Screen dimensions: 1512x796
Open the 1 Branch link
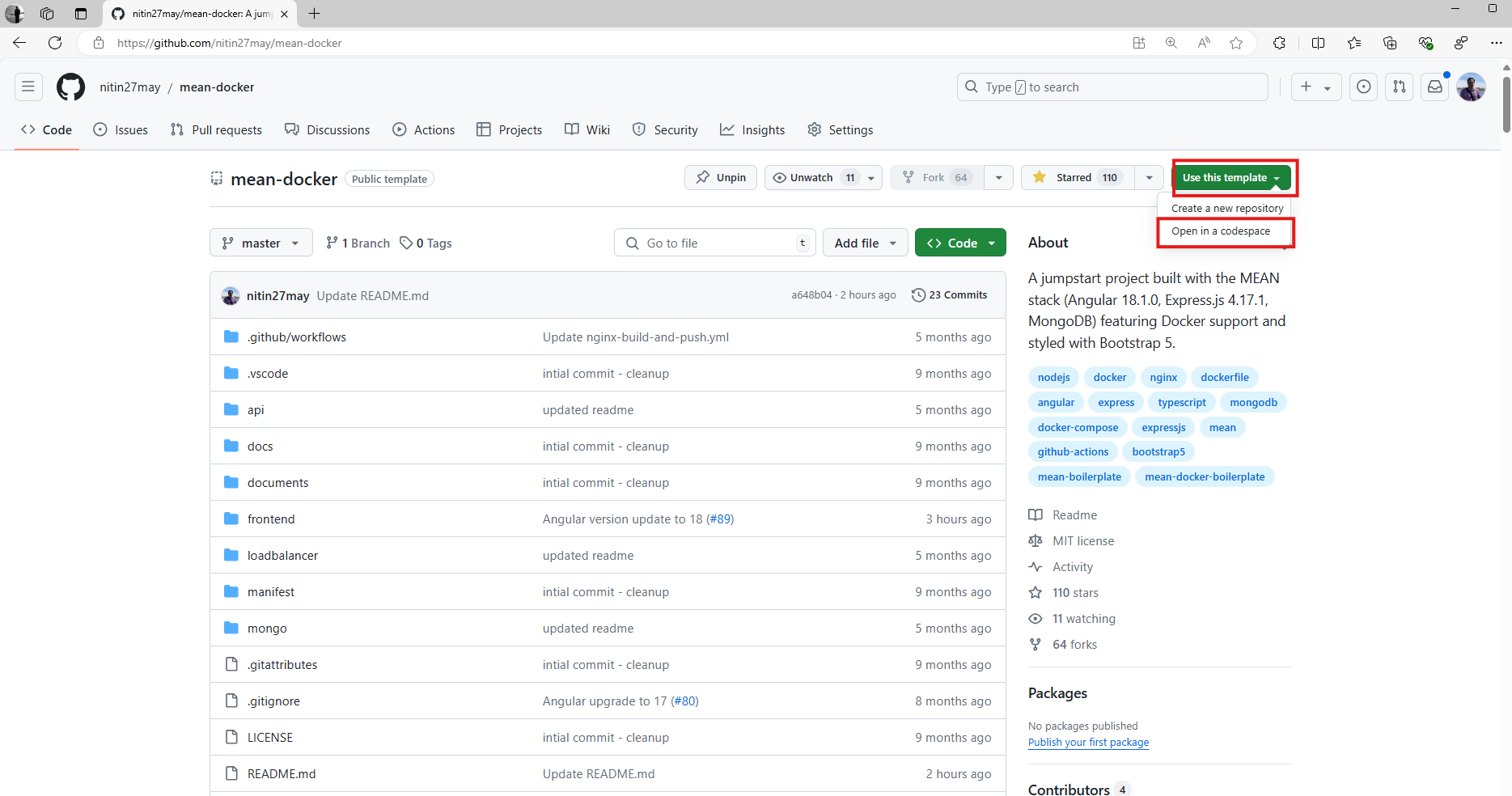coord(358,243)
